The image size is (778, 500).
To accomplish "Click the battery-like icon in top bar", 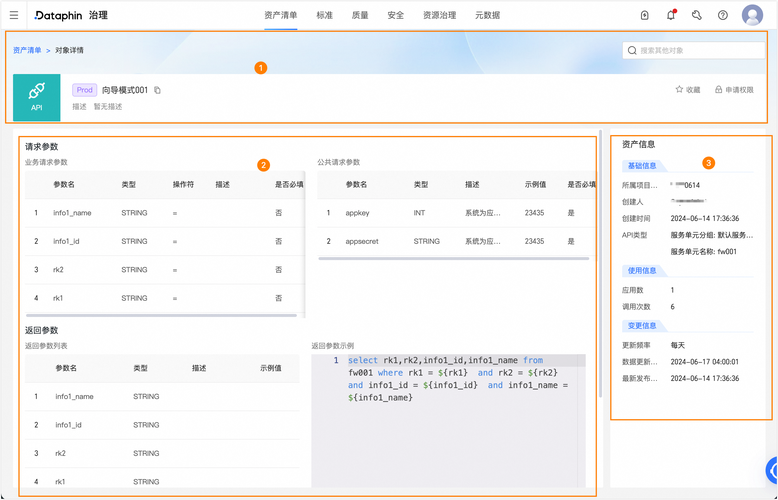I will [x=645, y=15].
